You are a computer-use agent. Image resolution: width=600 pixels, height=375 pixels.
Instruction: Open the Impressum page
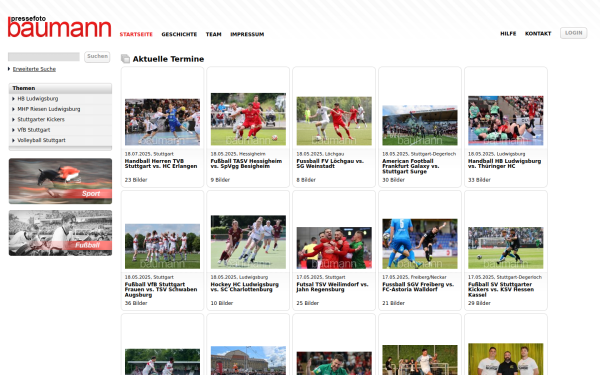click(247, 34)
